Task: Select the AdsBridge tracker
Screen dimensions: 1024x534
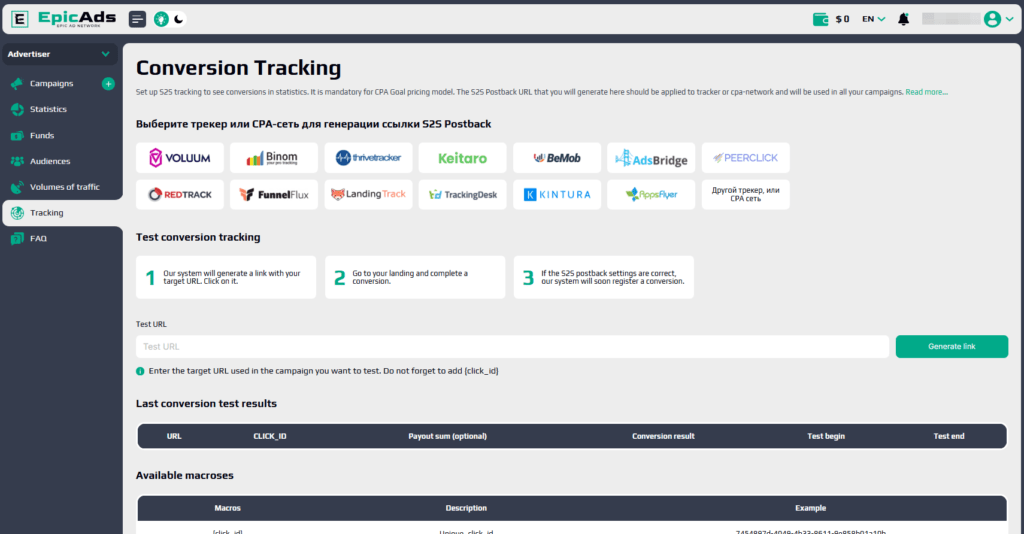Action: 651,158
